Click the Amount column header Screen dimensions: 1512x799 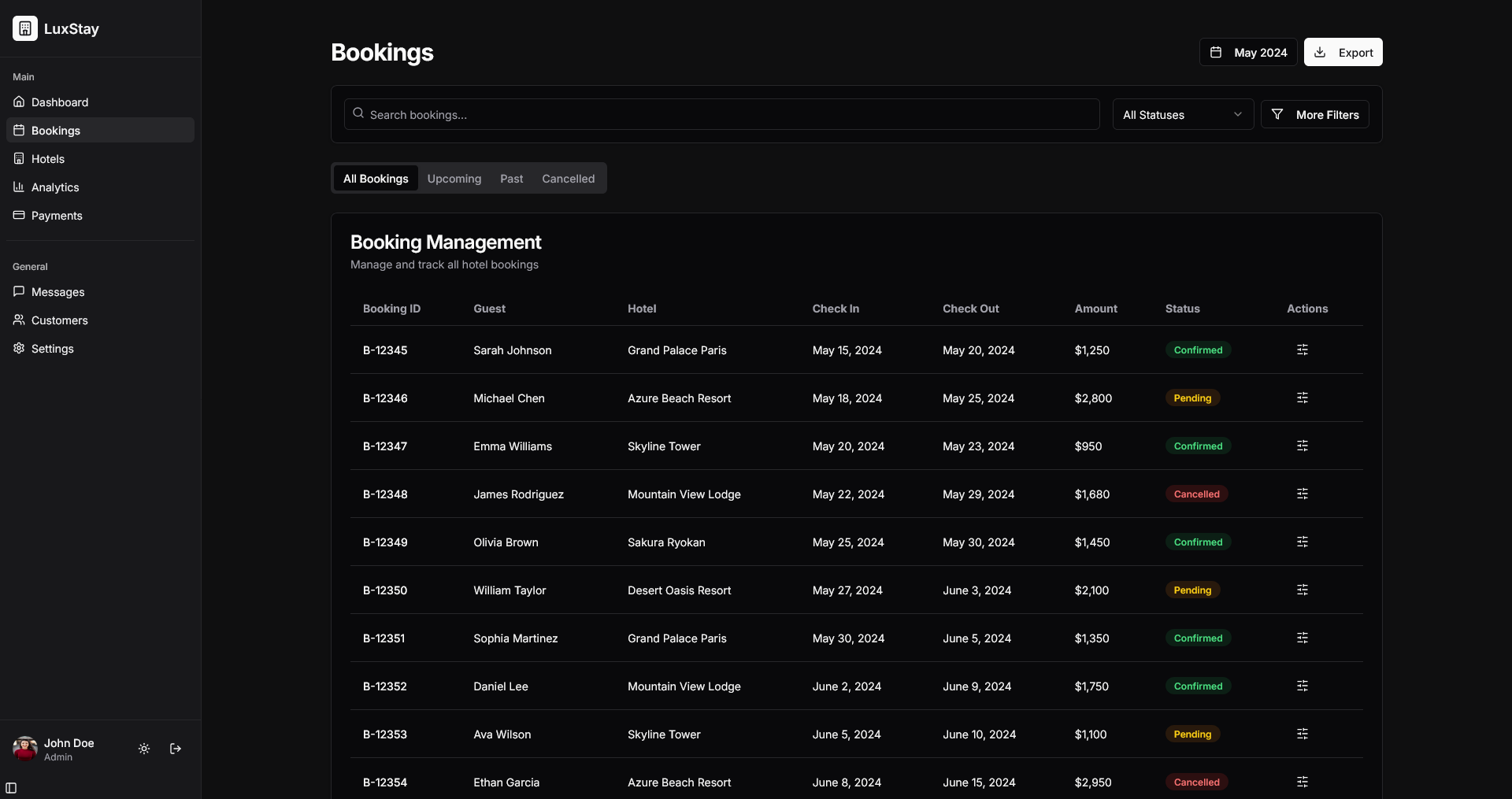click(x=1096, y=309)
